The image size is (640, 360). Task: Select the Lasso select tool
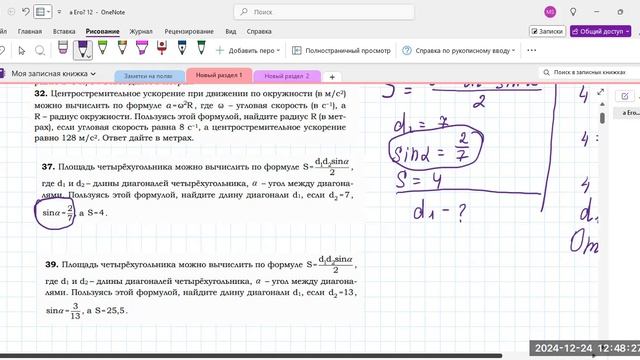pos(40,50)
